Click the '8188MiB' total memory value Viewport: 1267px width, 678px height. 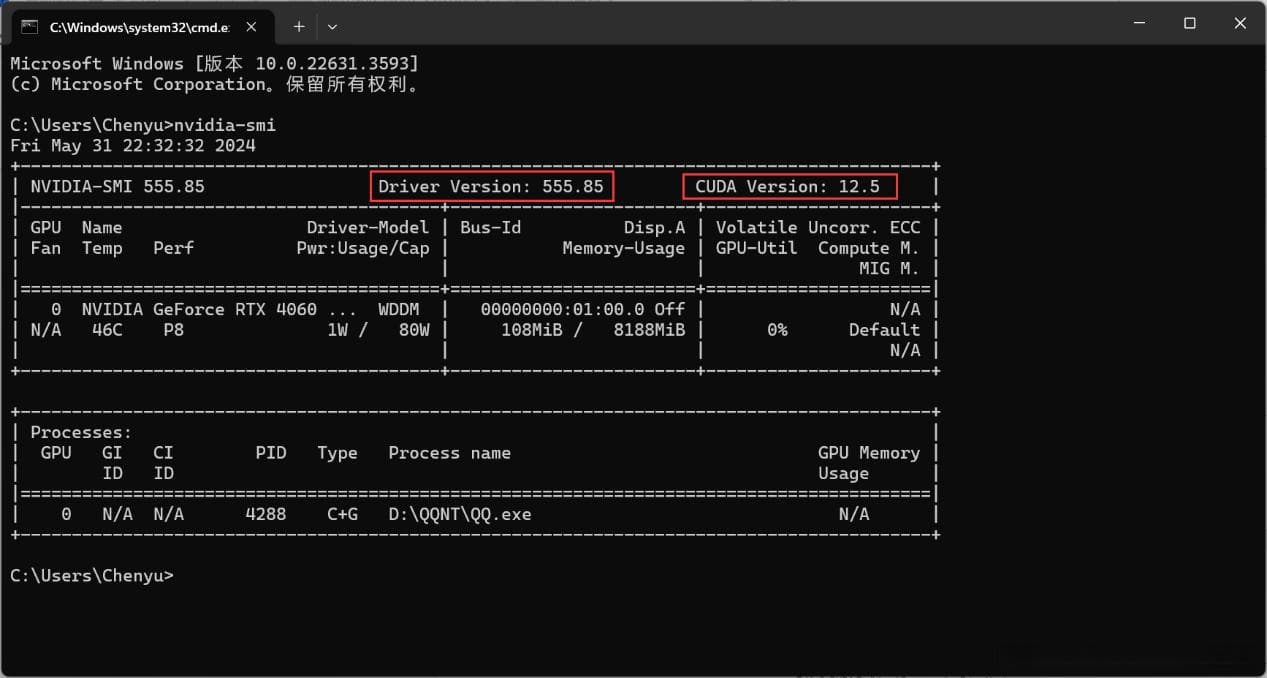coord(649,330)
